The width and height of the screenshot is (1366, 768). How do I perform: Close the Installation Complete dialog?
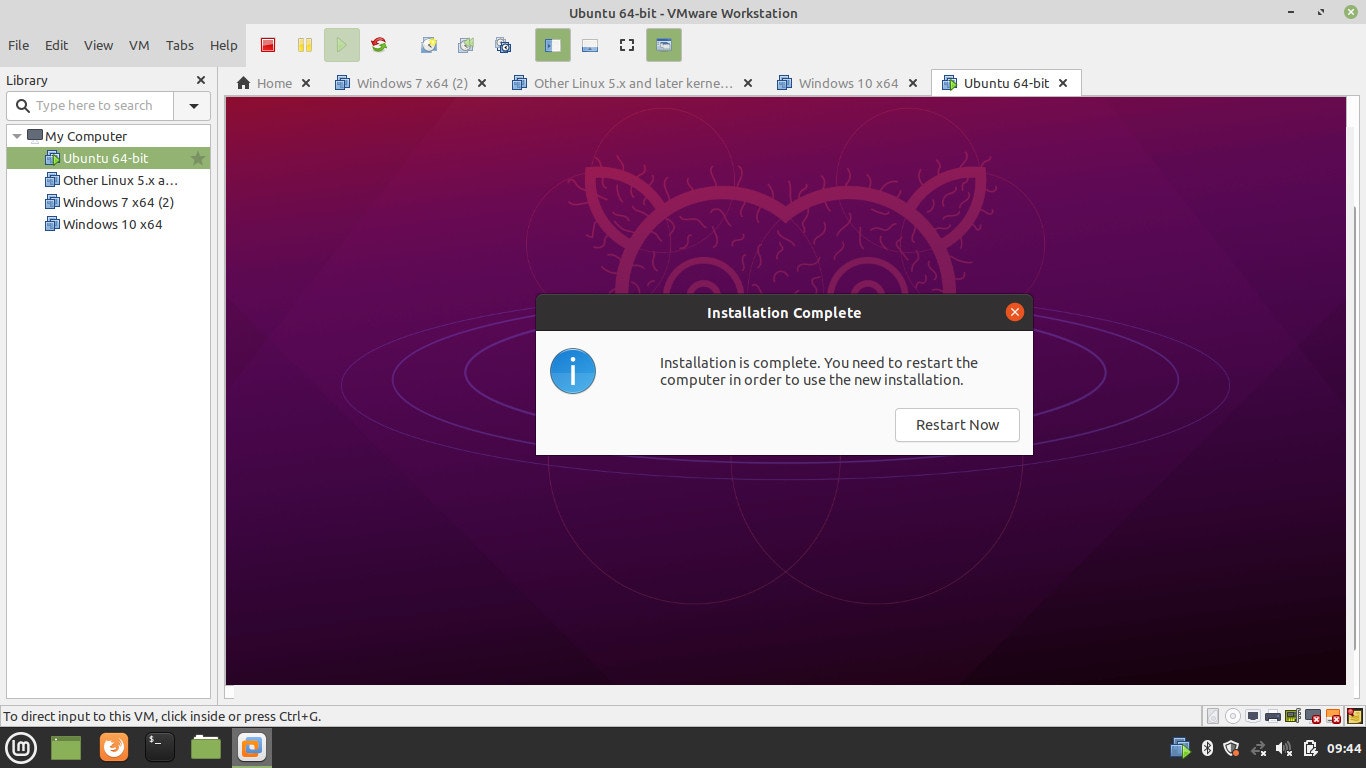pyautogui.click(x=1015, y=312)
